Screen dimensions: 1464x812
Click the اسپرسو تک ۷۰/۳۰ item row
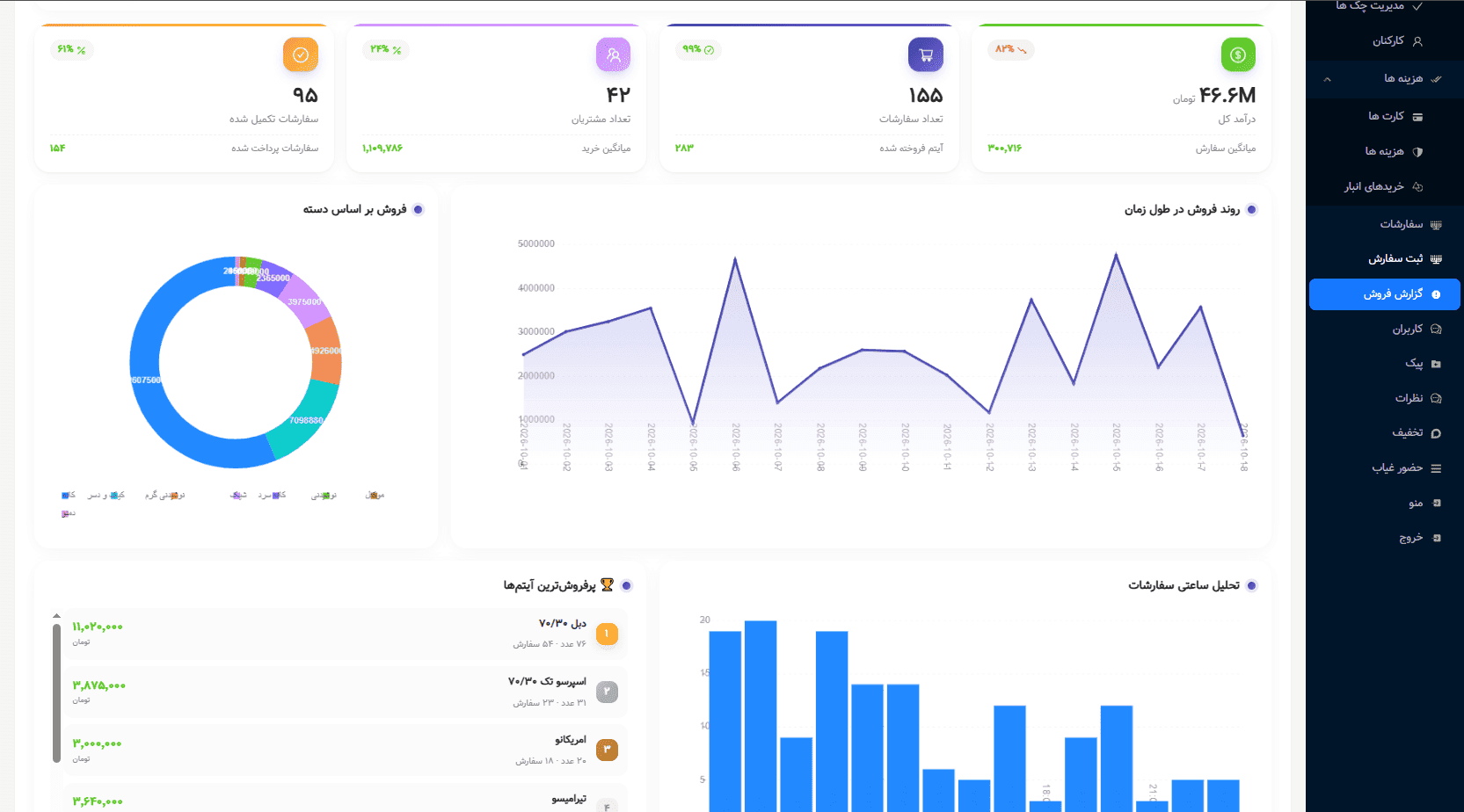[345, 692]
